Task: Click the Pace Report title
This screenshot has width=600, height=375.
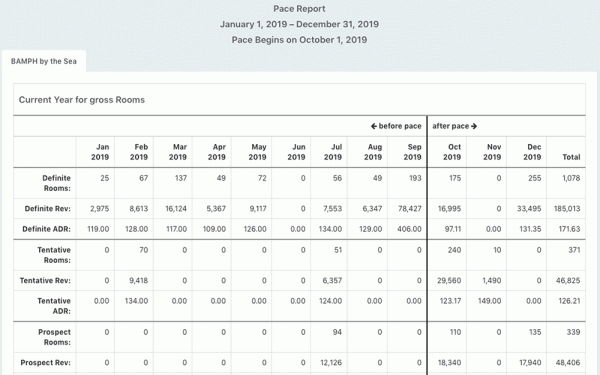Action: (299, 9)
